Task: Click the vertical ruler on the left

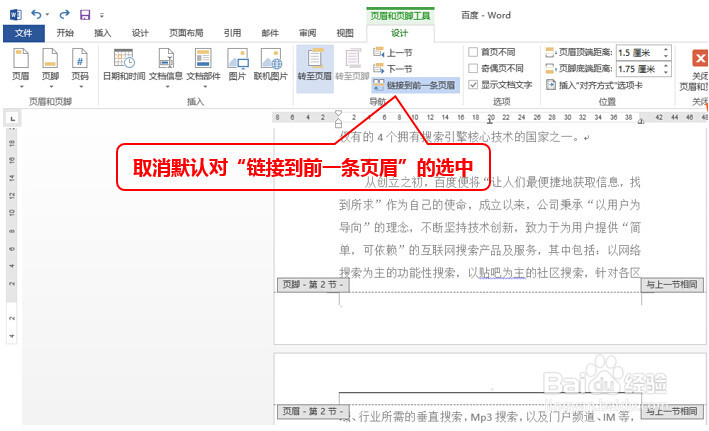Action: pyautogui.click(x=12, y=235)
